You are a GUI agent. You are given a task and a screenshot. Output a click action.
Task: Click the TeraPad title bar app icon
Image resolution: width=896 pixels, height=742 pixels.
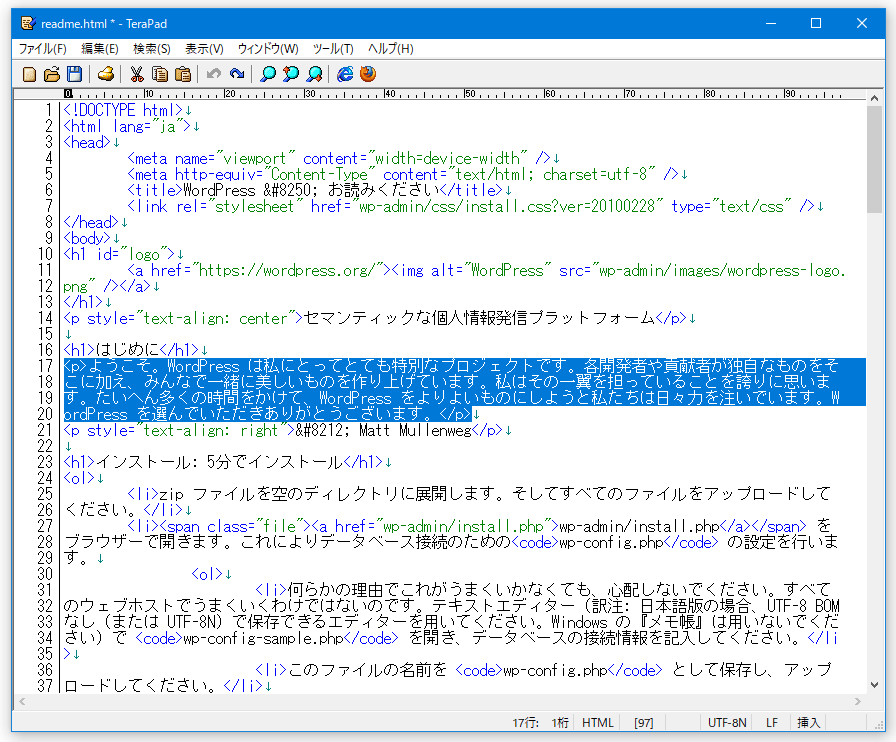pos(28,23)
